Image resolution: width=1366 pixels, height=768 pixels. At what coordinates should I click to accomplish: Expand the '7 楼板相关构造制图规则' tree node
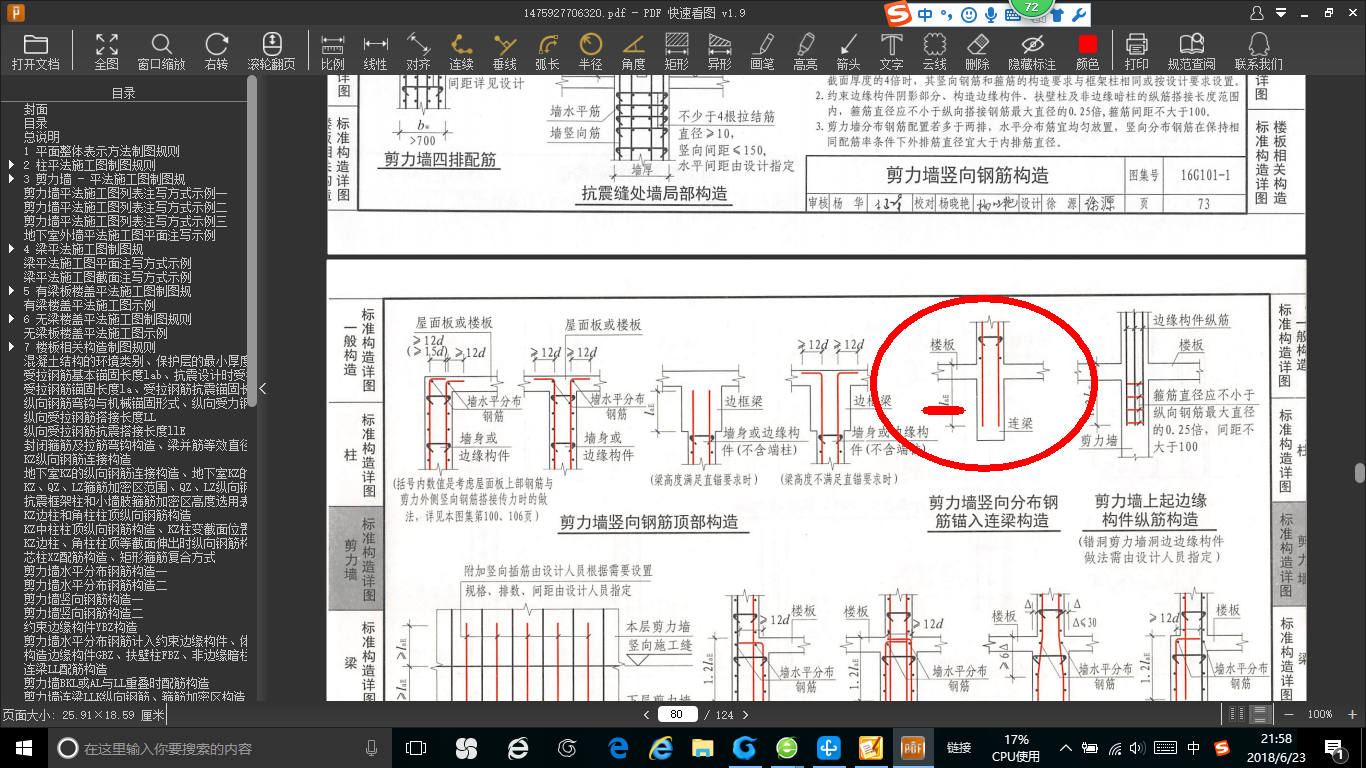(11, 347)
